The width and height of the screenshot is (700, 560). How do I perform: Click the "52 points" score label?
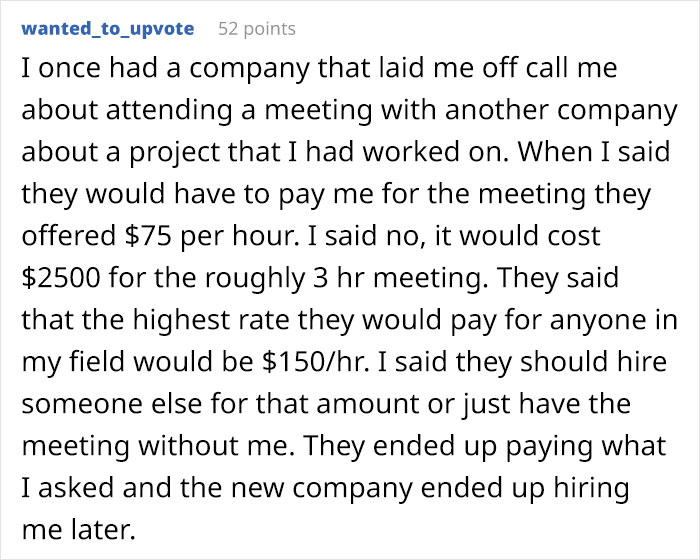(x=257, y=28)
